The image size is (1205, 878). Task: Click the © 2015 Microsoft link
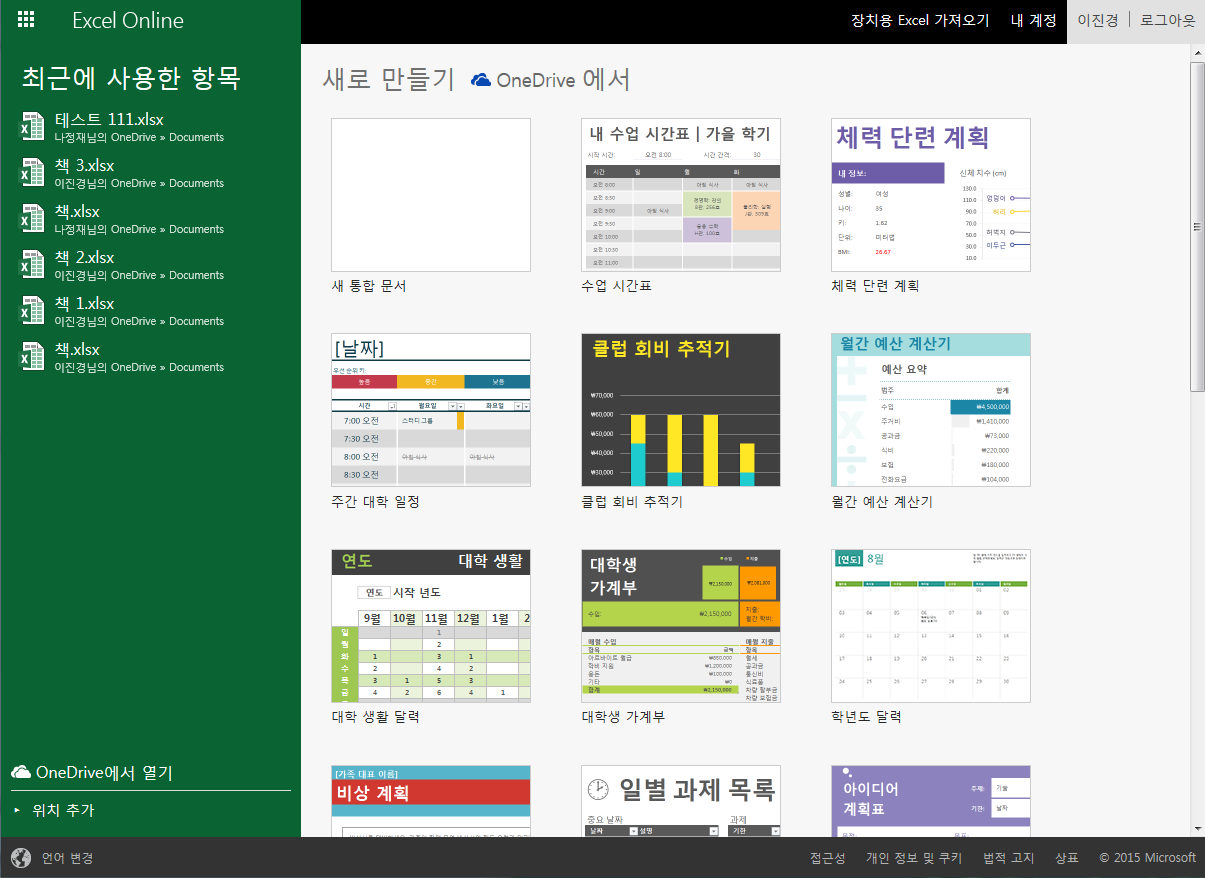pos(1148,858)
